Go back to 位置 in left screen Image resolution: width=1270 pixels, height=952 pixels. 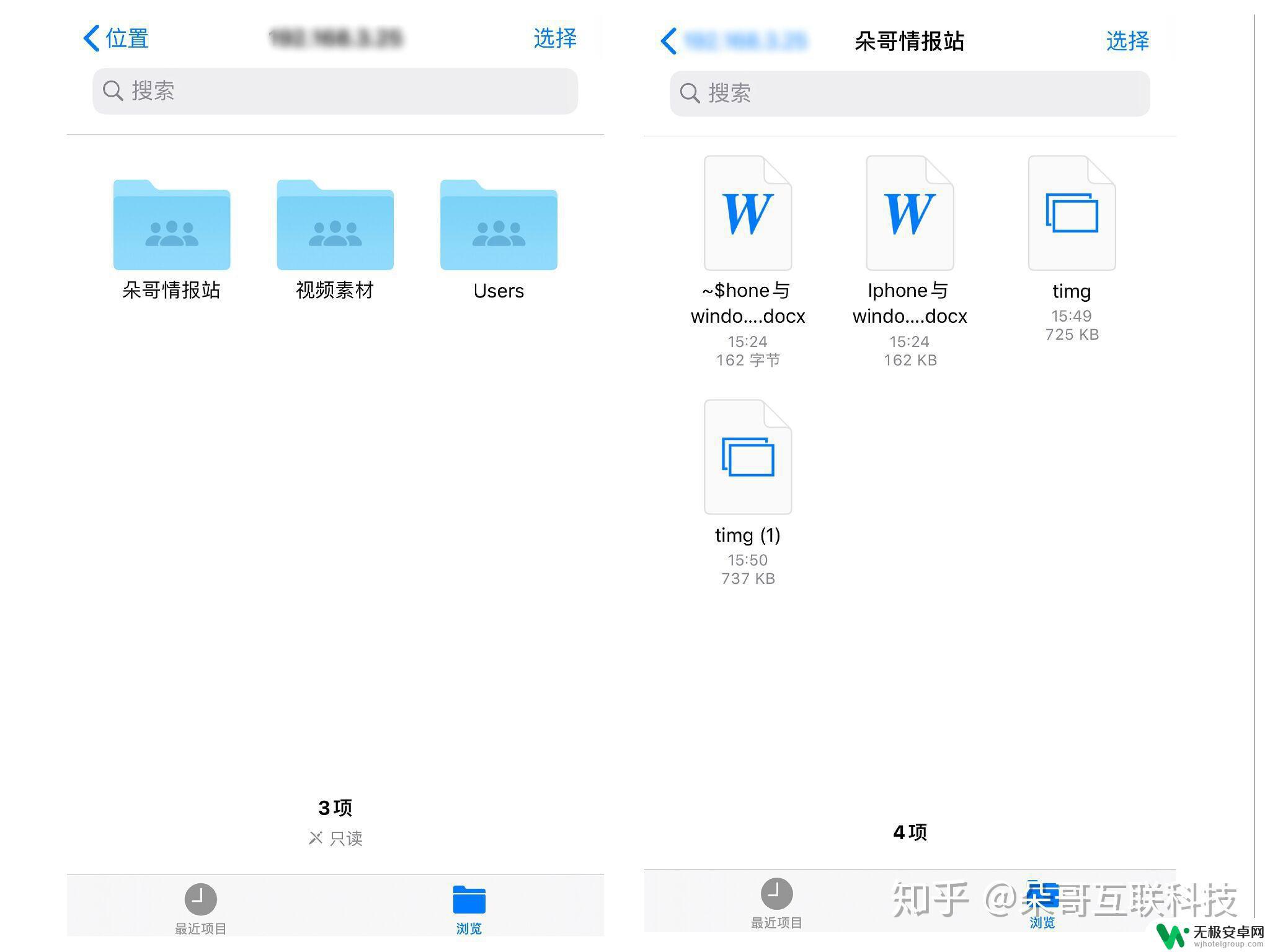click(x=116, y=38)
